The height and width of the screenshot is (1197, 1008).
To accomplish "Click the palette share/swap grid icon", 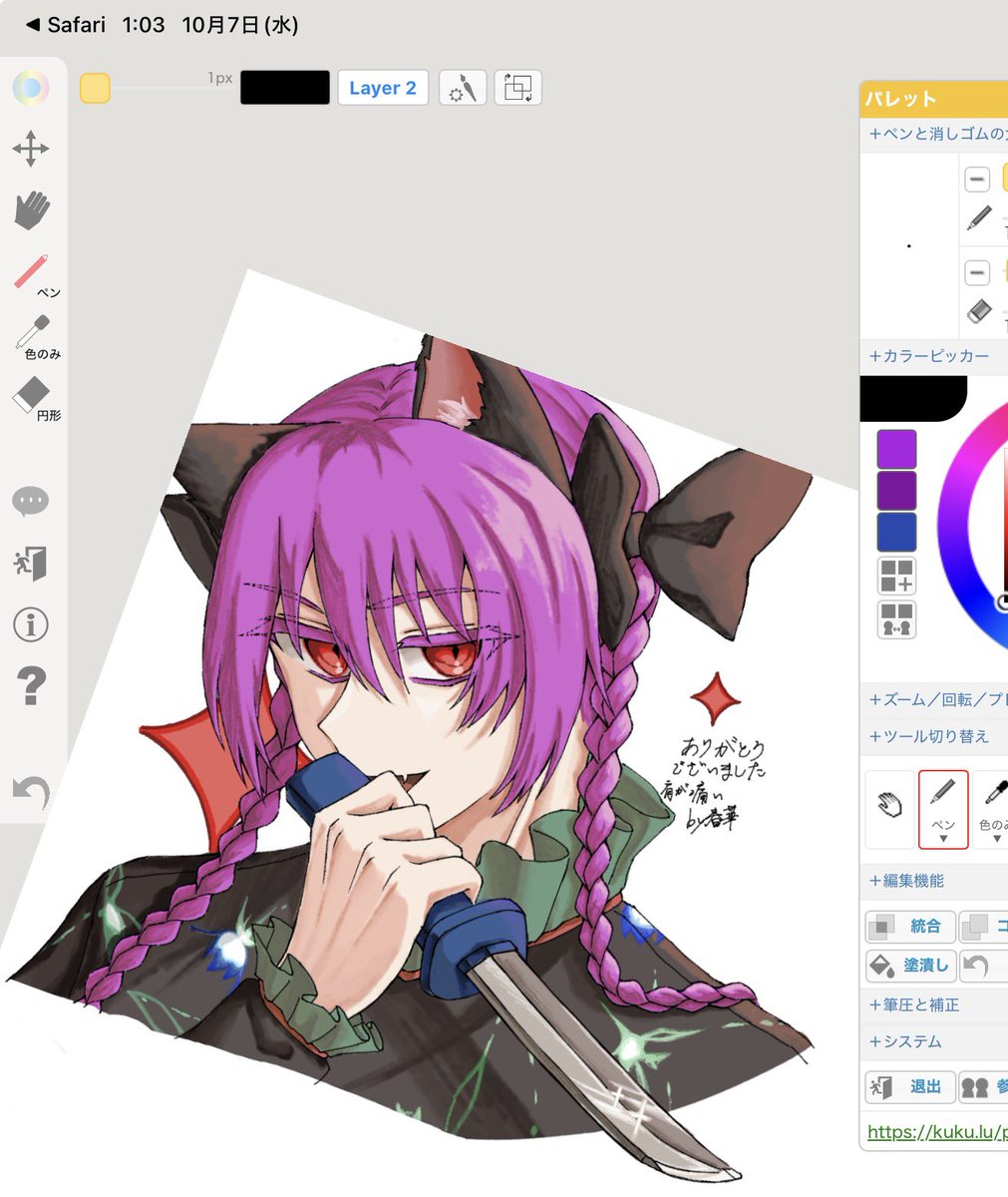I will point(896,619).
